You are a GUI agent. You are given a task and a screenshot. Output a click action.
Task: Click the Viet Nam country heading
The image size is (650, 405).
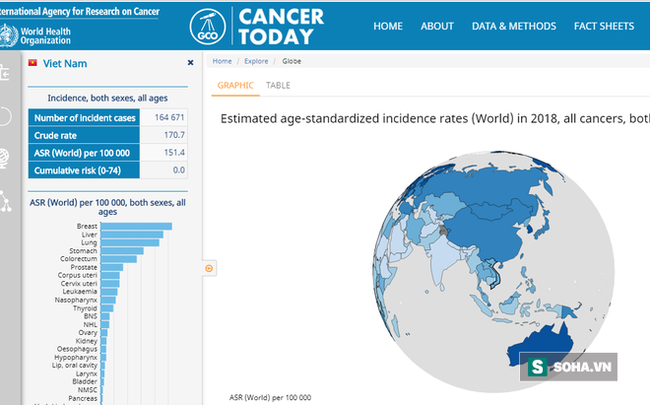pos(65,63)
